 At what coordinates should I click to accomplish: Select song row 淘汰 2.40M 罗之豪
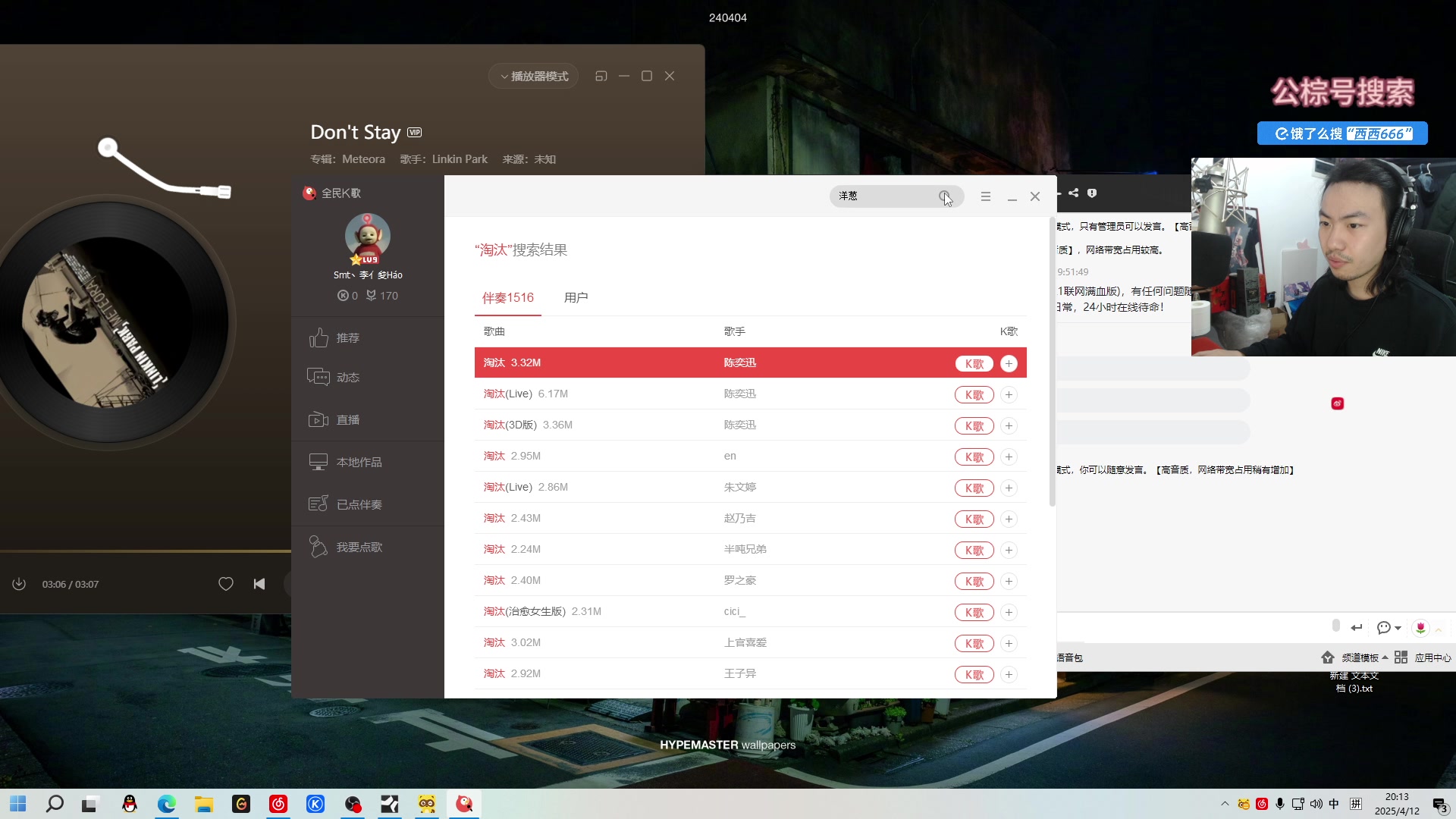(x=751, y=580)
